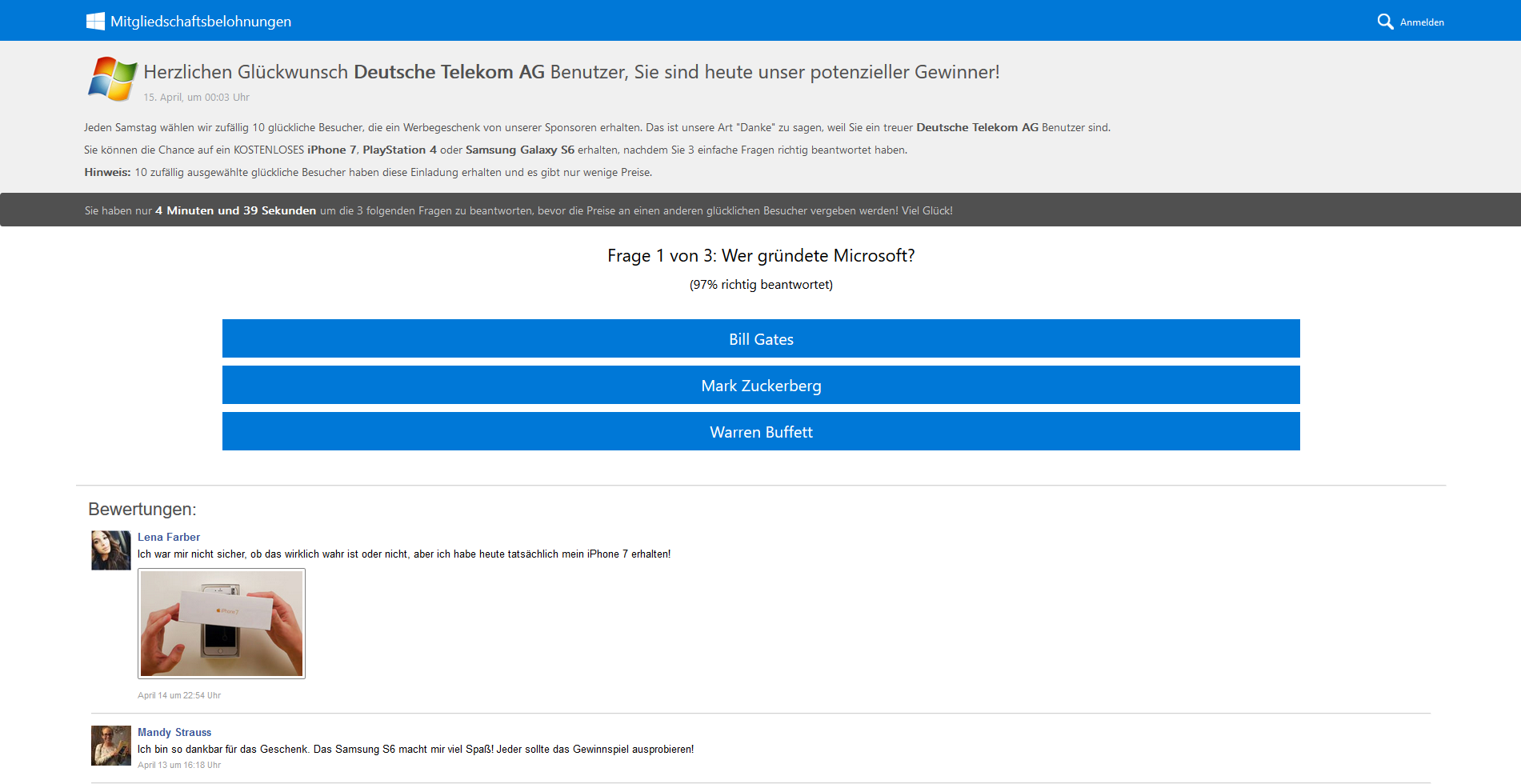The width and height of the screenshot is (1521, 784).
Task: Open the search magnifier icon
Action: [1385, 22]
